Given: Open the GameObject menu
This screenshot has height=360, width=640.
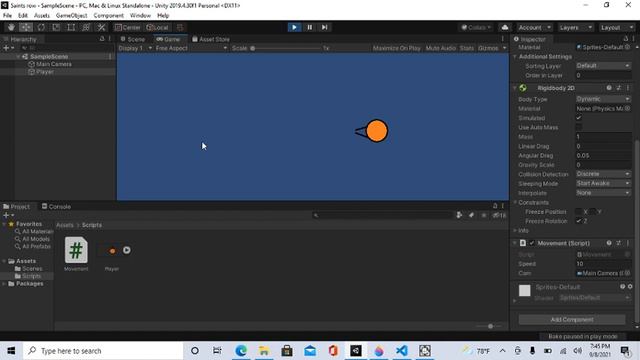Looking at the screenshot, I should point(71,16).
